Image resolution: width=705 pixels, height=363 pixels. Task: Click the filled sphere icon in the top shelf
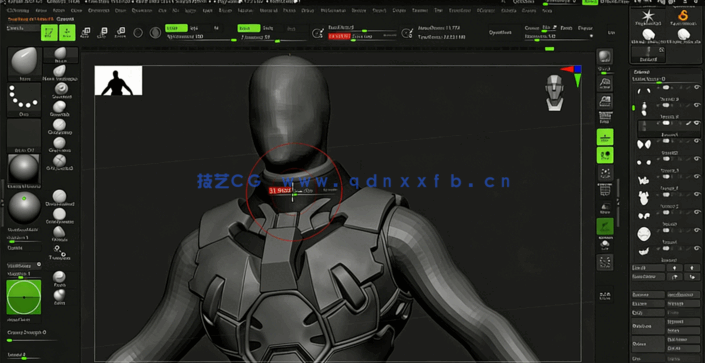[155, 33]
